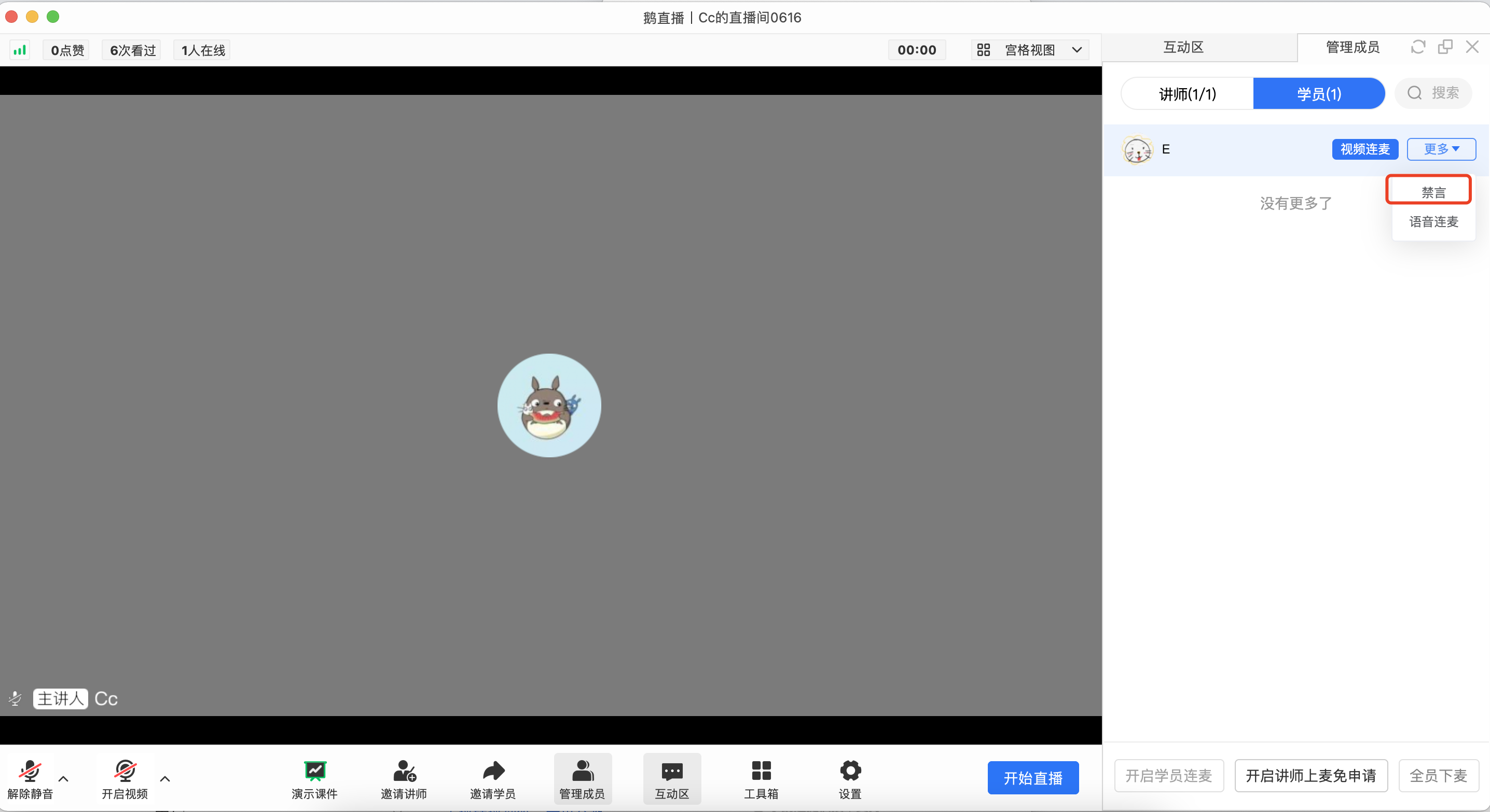Select 讲师(1/1) segment
Screen dimensions: 1490x812
1188,94
